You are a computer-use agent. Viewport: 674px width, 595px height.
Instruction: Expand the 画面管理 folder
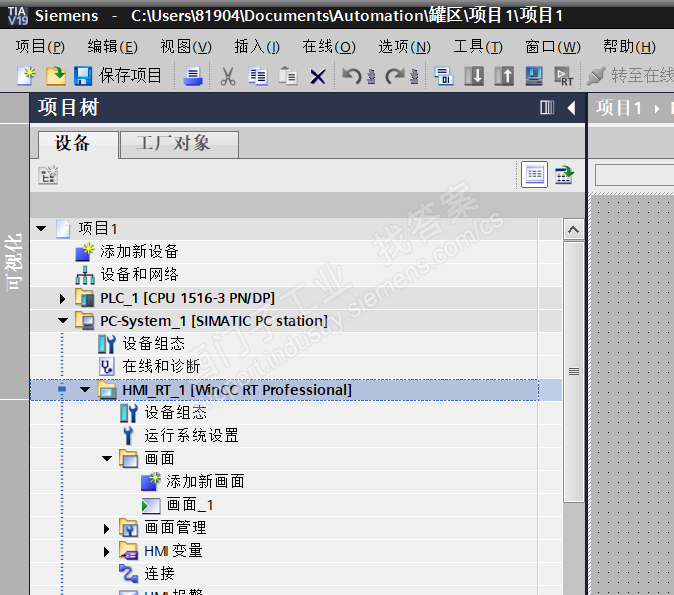click(107, 528)
